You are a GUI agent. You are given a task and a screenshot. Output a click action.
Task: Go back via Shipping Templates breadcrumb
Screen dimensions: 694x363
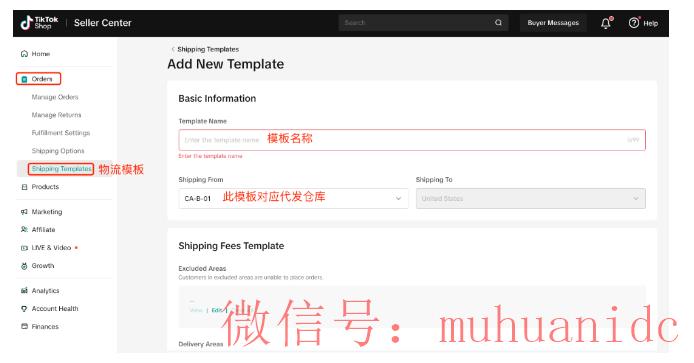click(208, 49)
